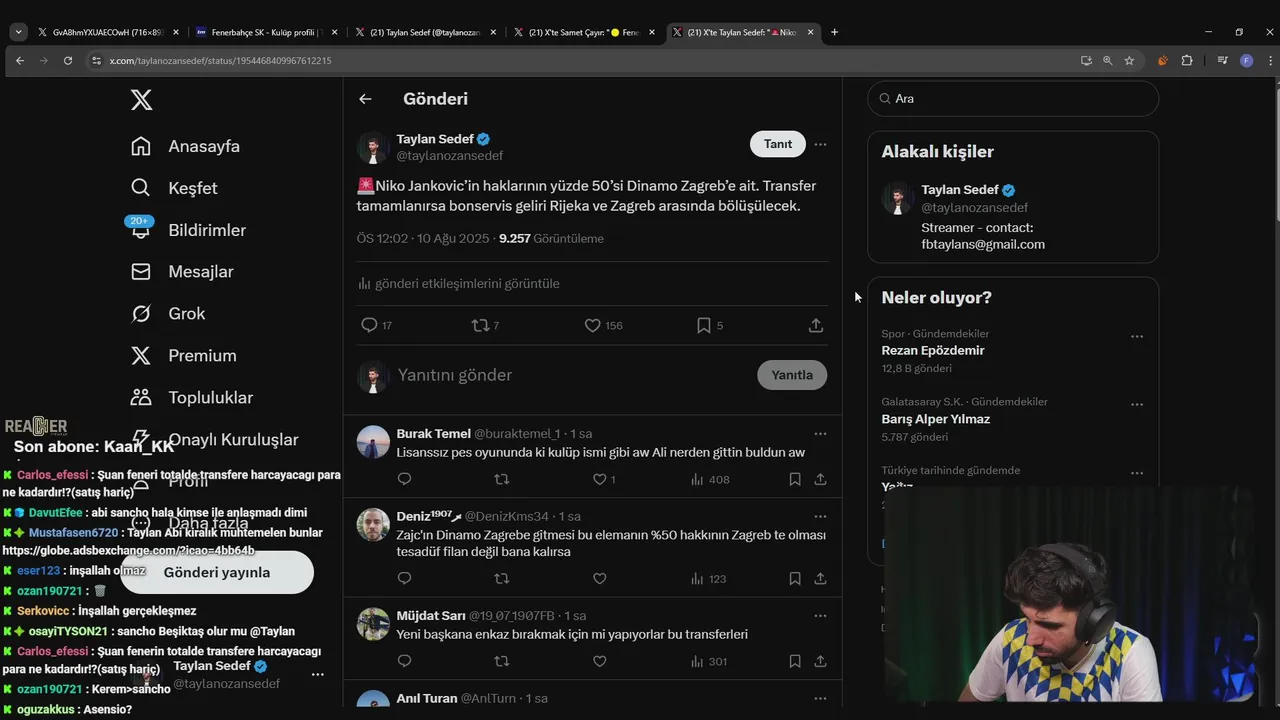Open Taylan Sedef's avatar on main post
1280x720 pixels.
click(373, 148)
